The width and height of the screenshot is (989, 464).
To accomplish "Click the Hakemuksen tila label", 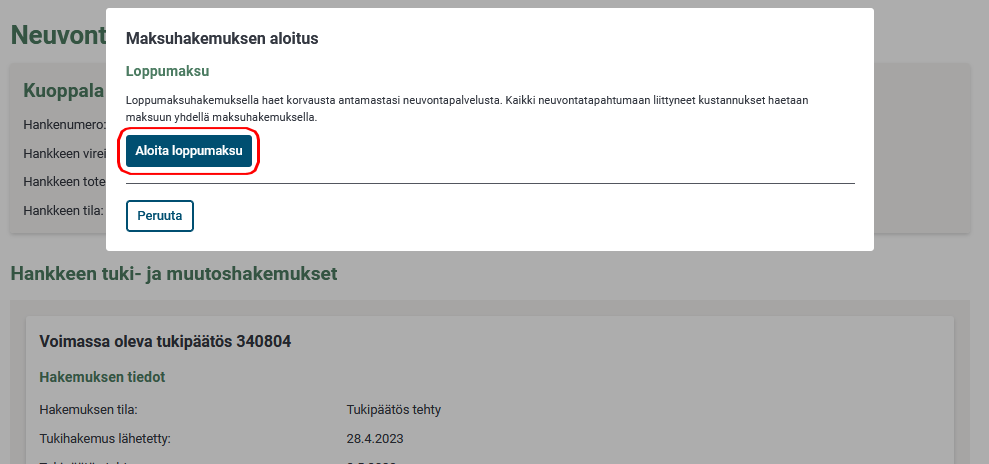I will coord(88,409).
